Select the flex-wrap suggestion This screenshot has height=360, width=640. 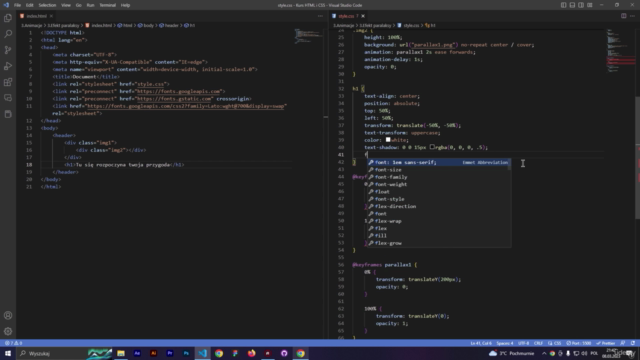[438, 221]
